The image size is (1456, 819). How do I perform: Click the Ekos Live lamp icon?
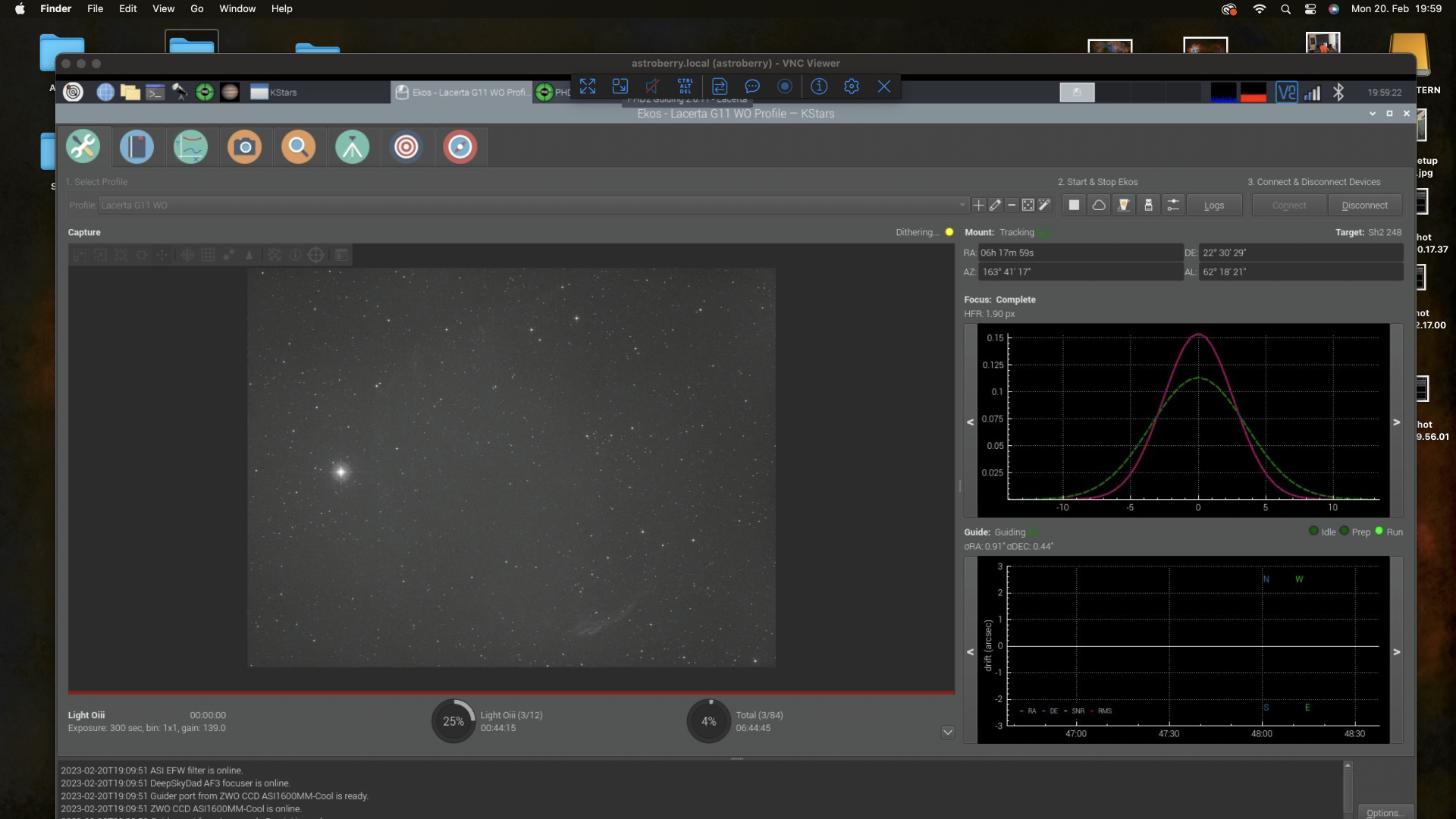[x=1124, y=206]
